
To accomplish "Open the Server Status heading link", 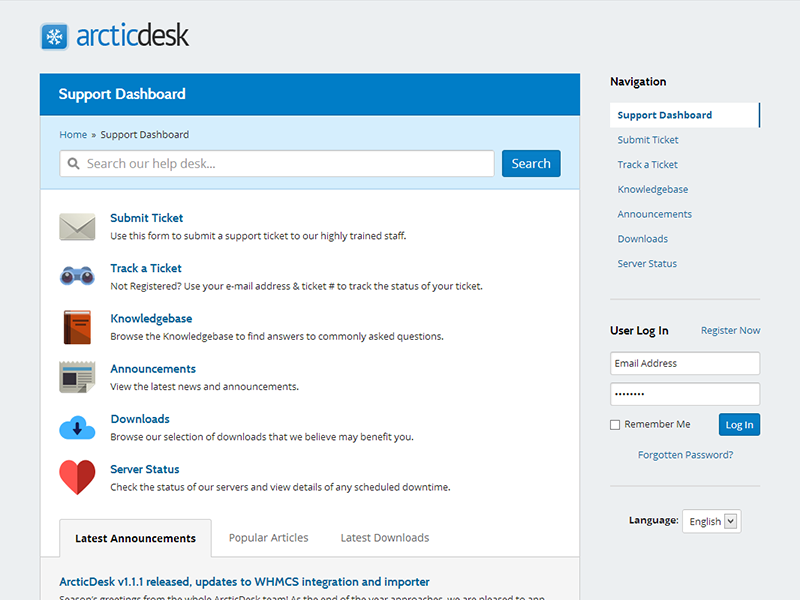I will [145, 469].
